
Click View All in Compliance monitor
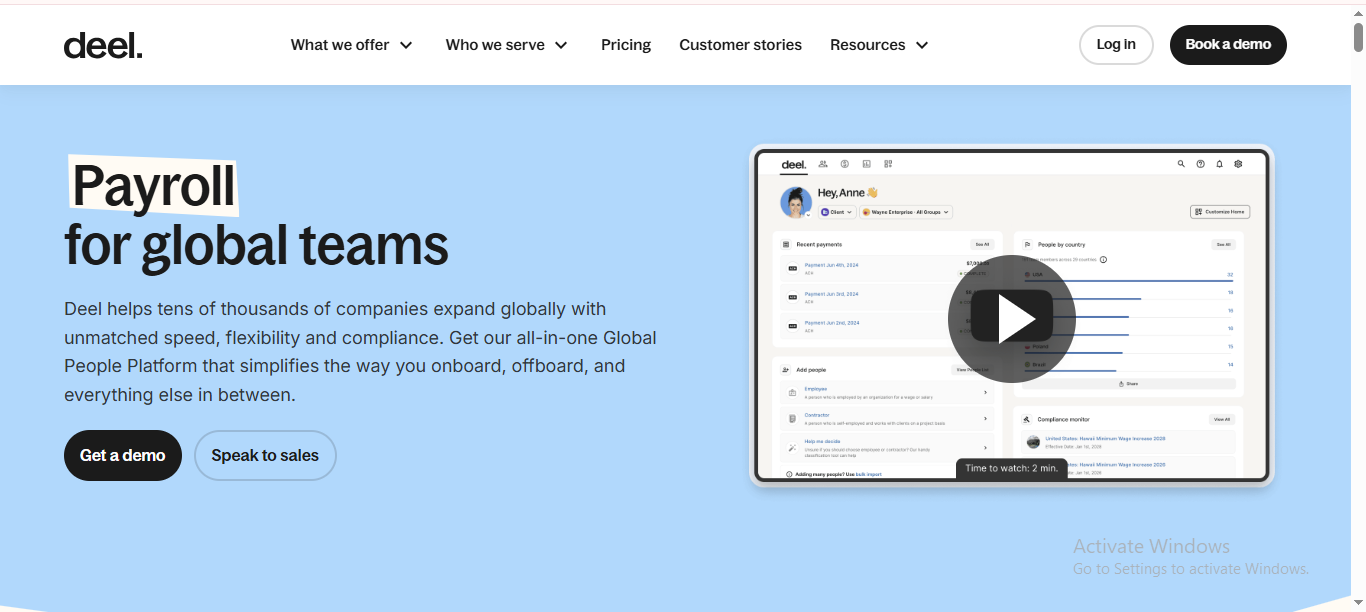[x=1222, y=419]
